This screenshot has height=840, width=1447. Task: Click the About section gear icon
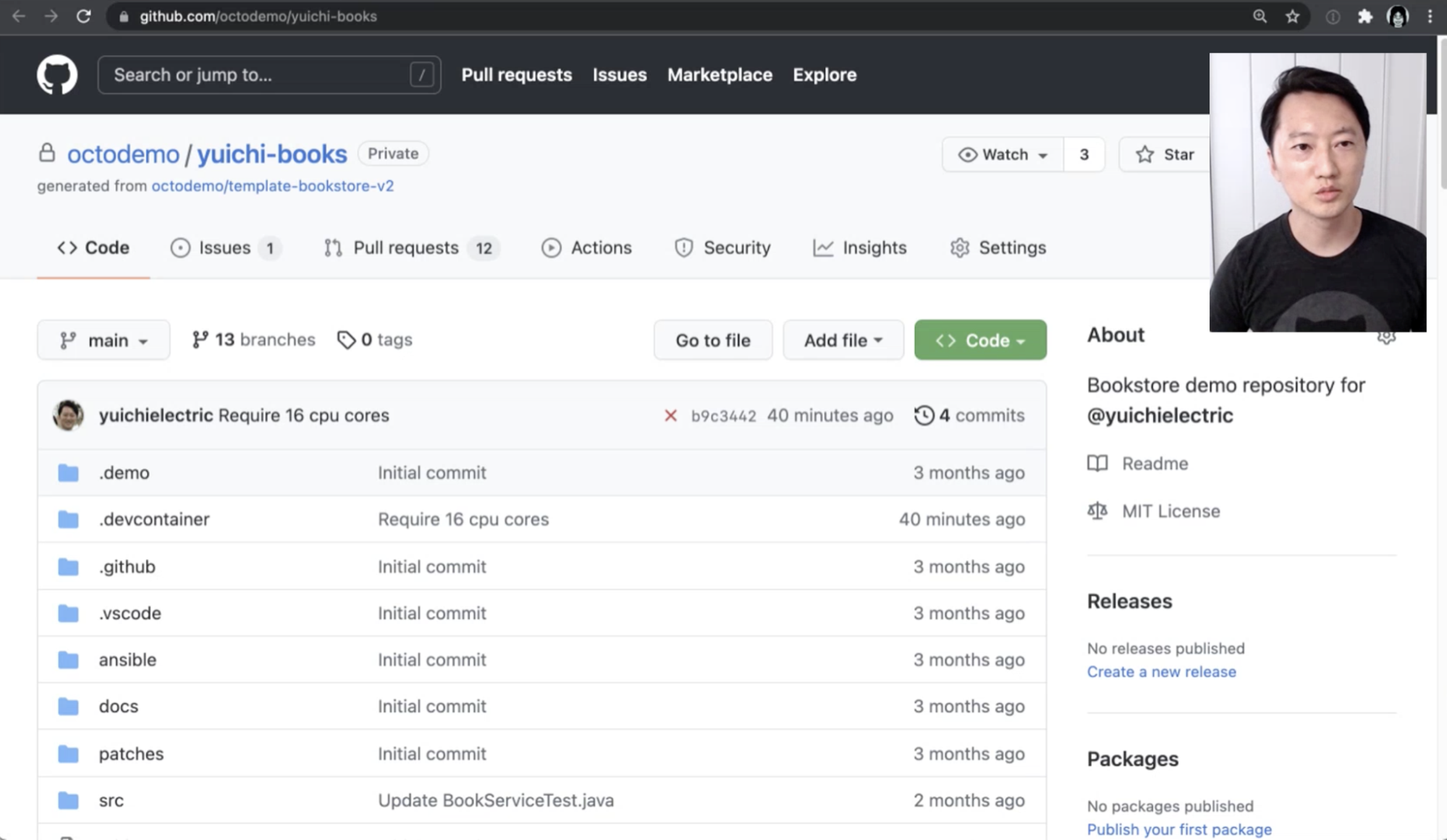1385,337
